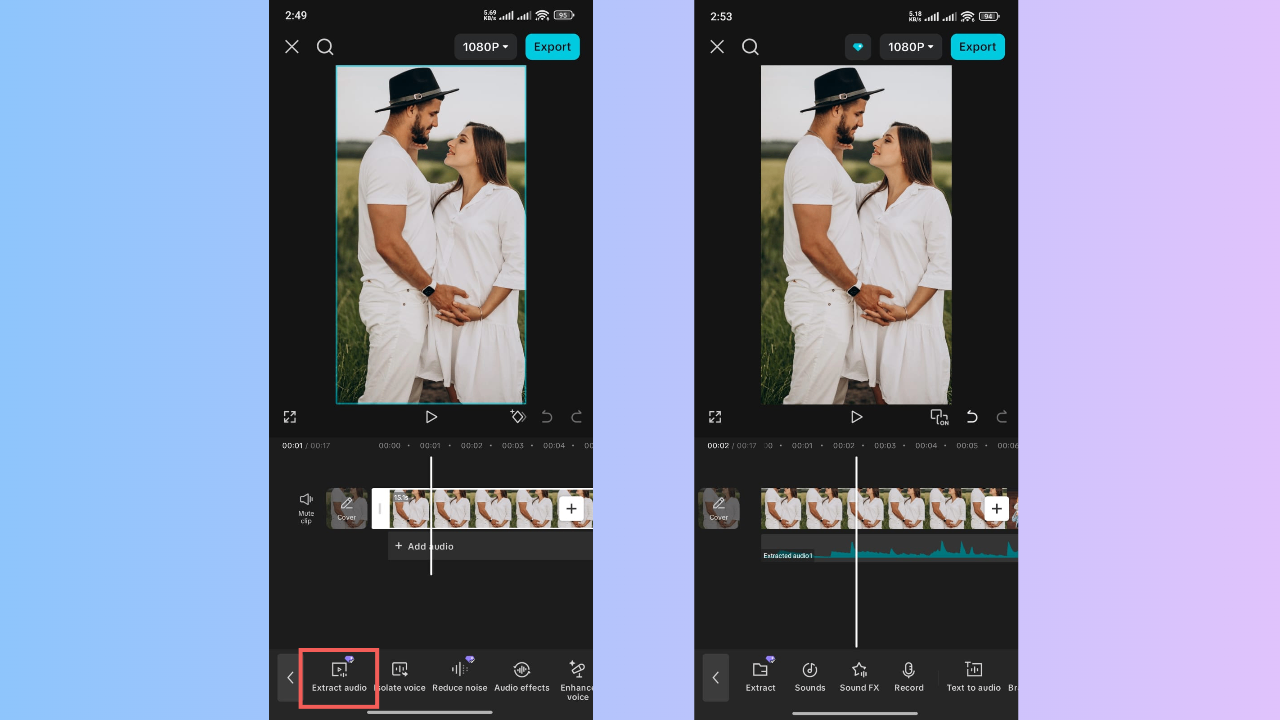1280x720 pixels.
Task: Redo the edit on the right phone
Action: click(1001, 417)
